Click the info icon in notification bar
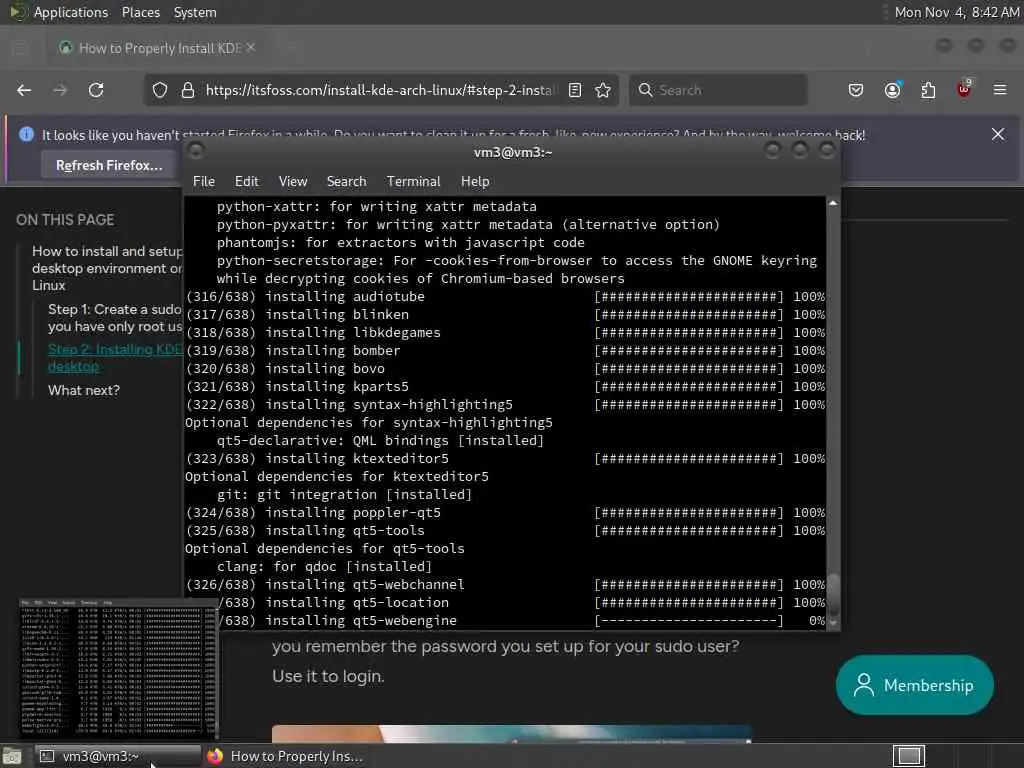Viewport: 1024px width, 768px height. coord(26,135)
